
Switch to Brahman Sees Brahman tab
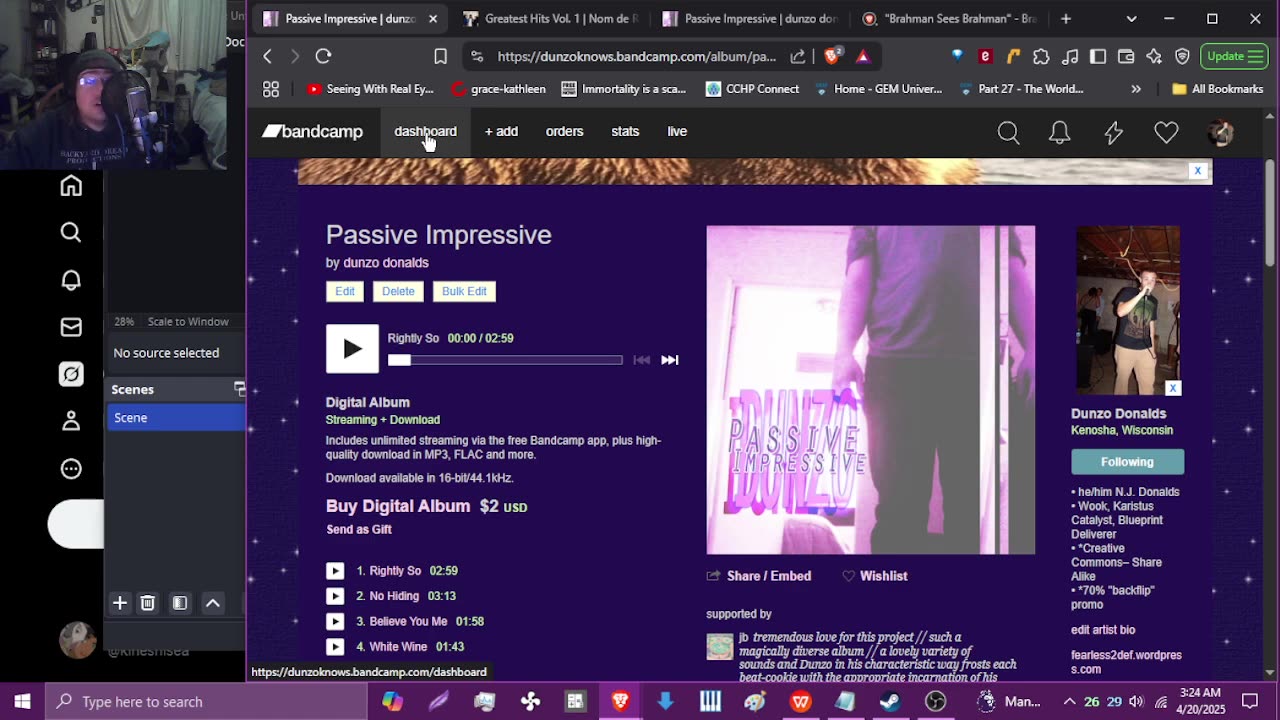tap(950, 18)
